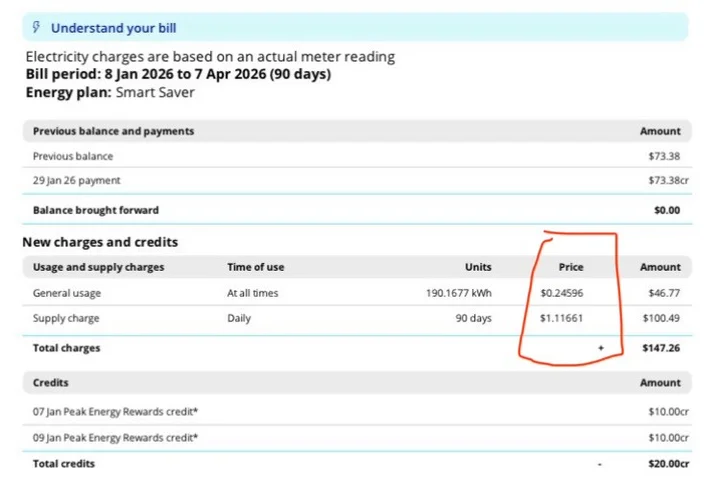This screenshot has height=504, width=720.
Task: Click the 'General usage' row label
Action: pos(67,293)
